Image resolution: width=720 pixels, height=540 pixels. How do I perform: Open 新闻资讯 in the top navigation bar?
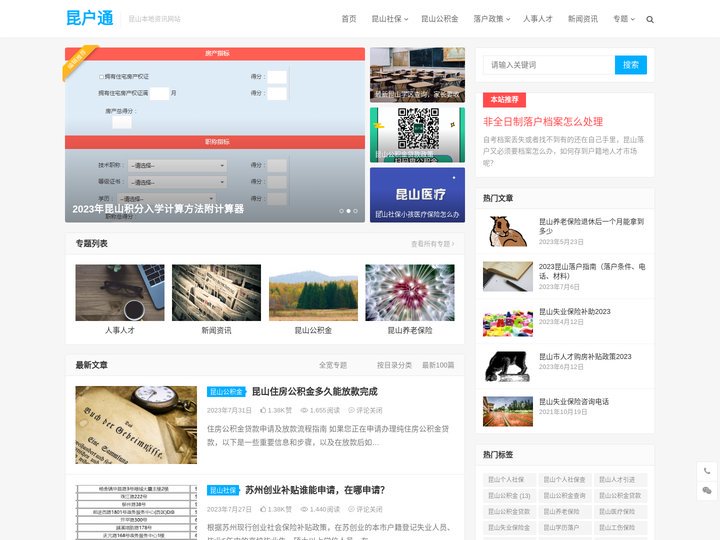tap(583, 19)
